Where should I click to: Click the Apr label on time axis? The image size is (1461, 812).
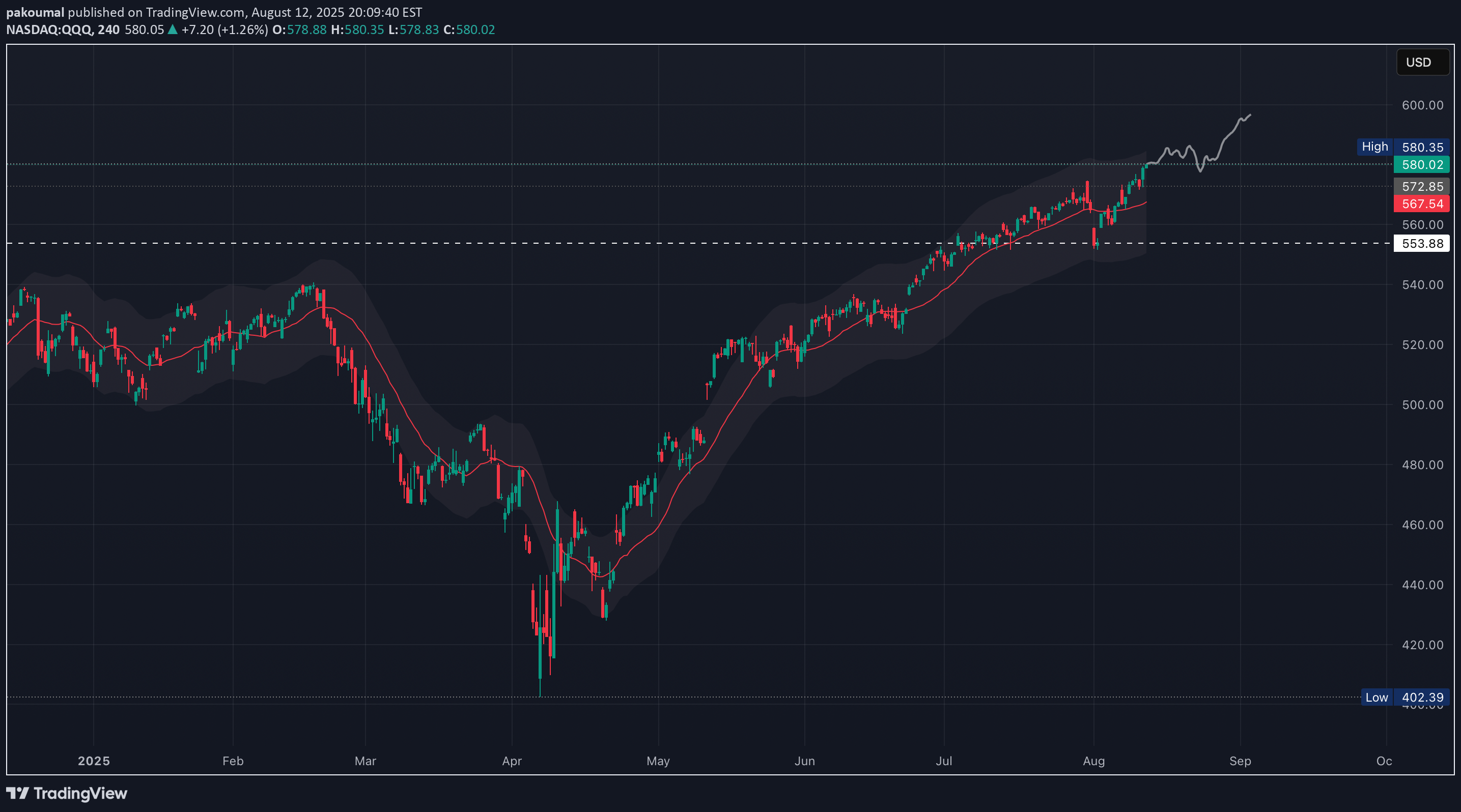(x=512, y=761)
